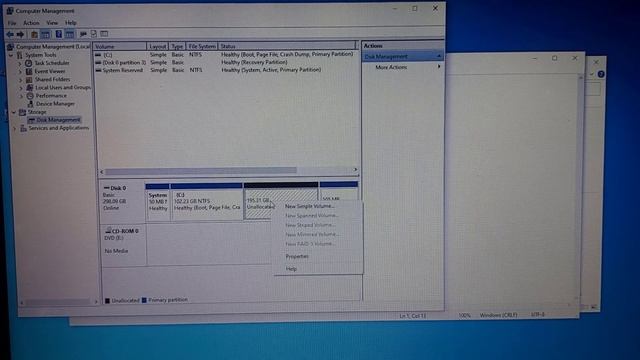Click the Disk 0 drive icon

click(x=107, y=188)
